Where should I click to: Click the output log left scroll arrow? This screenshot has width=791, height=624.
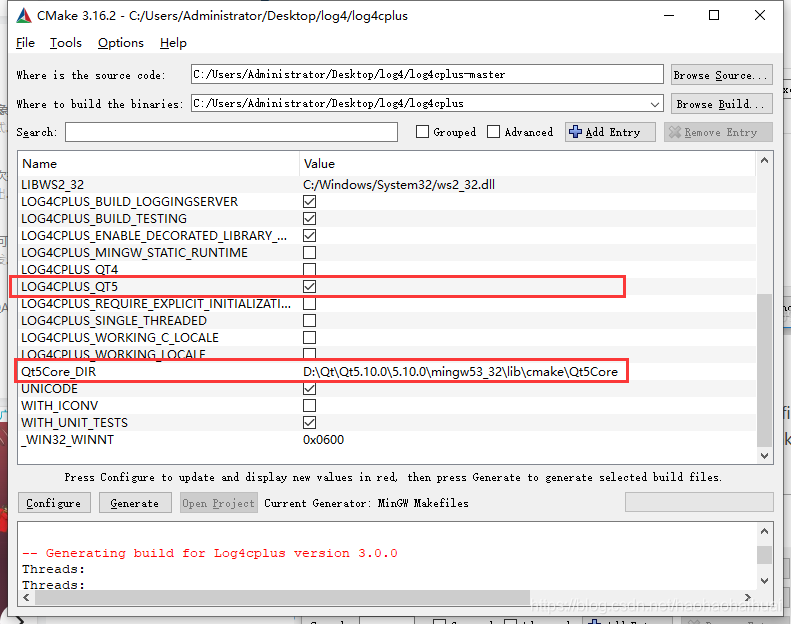26,597
